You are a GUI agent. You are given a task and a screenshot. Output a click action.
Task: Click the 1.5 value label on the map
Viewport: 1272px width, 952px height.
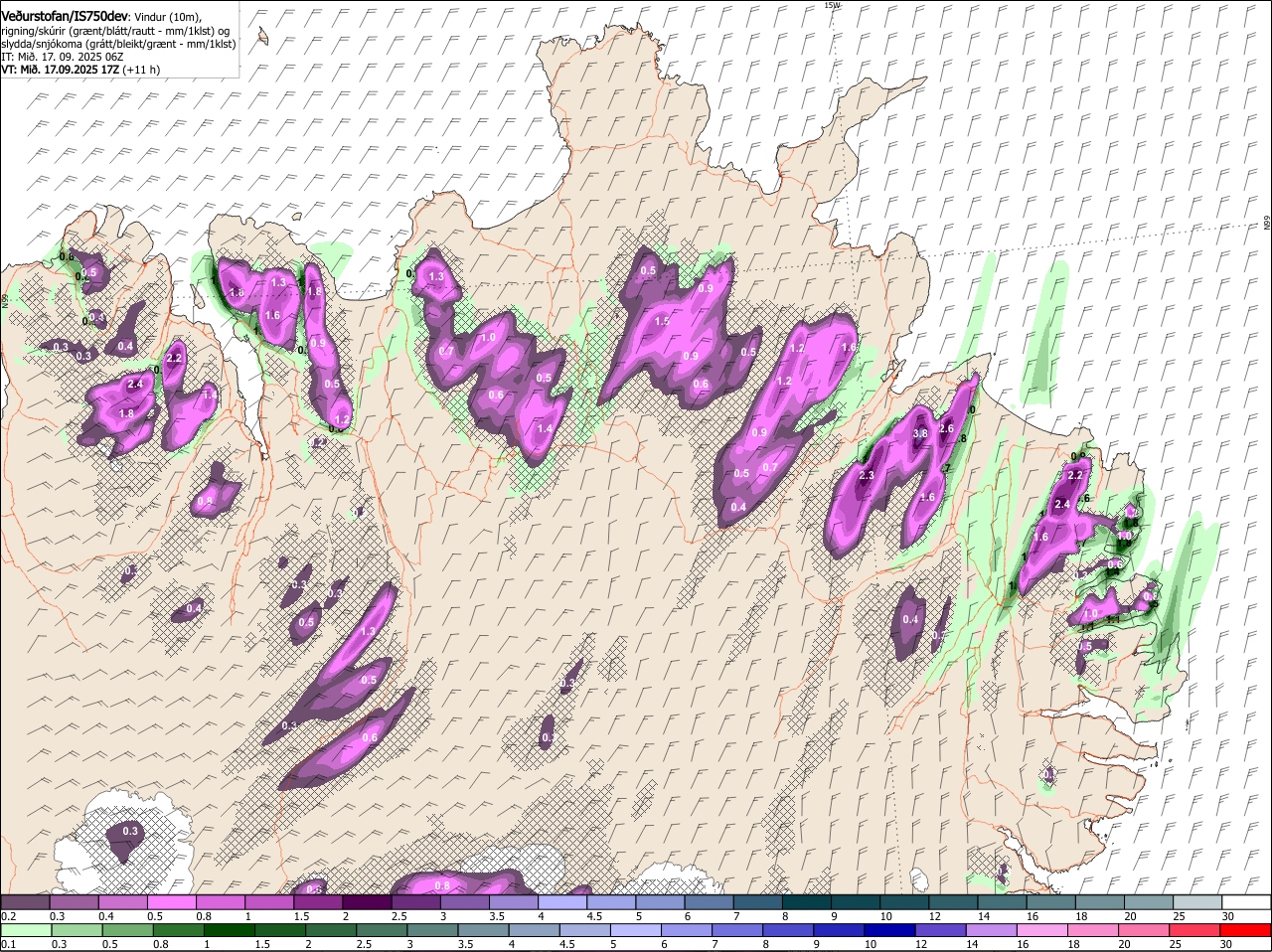662,322
